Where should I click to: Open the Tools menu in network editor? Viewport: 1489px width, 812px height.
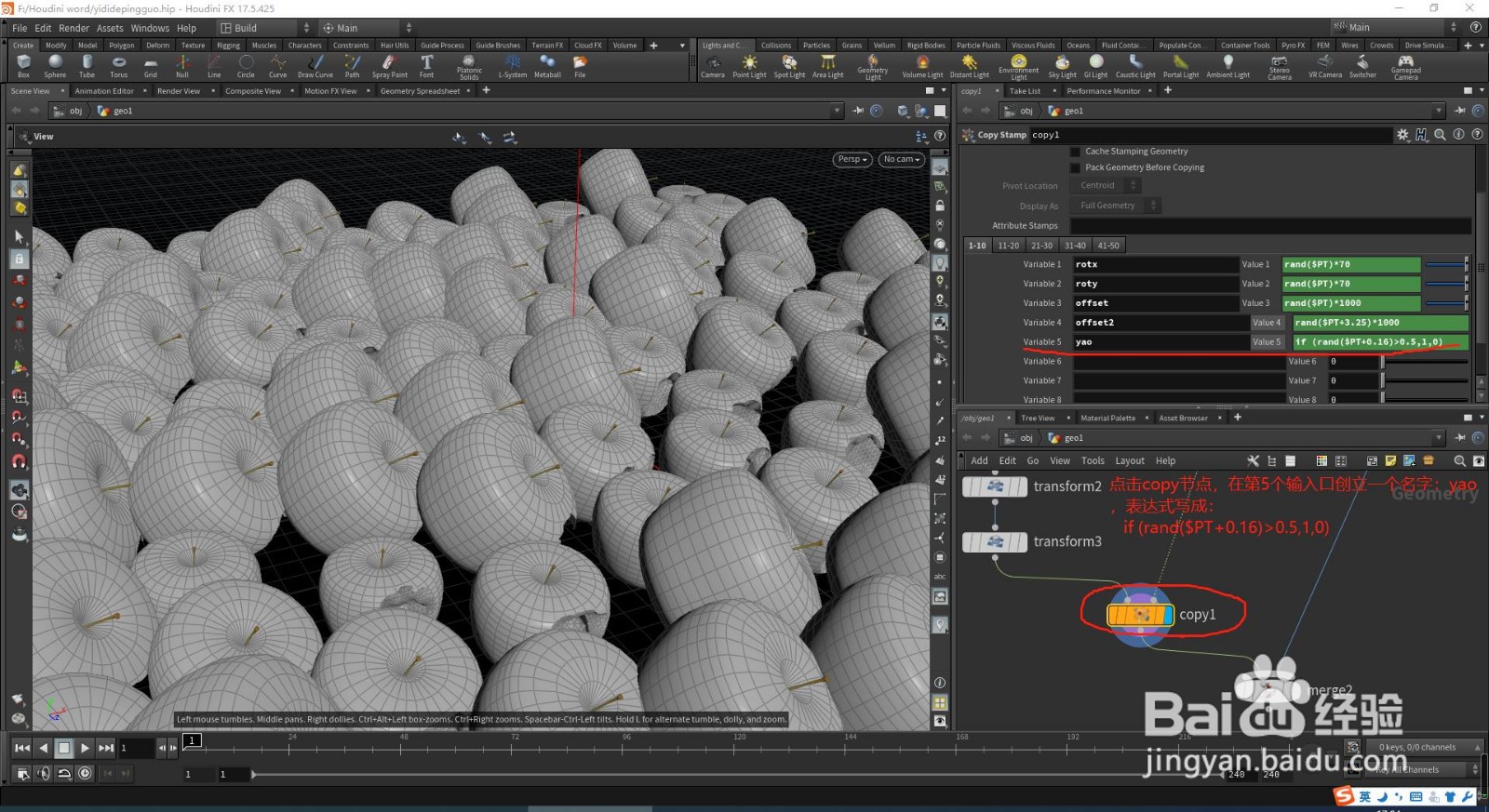point(1093,461)
